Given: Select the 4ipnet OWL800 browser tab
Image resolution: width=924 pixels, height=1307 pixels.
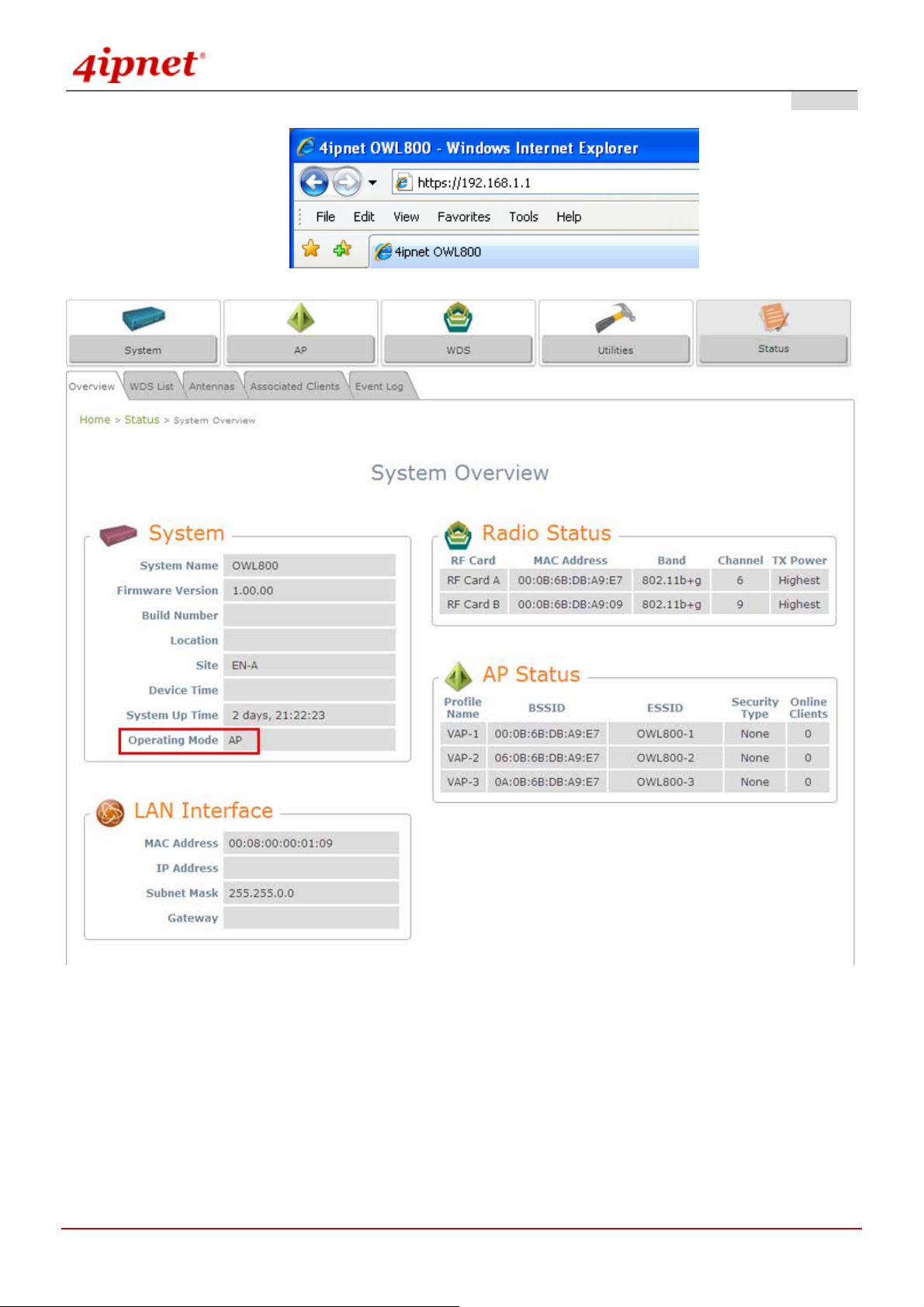Looking at the screenshot, I should pos(534,251).
